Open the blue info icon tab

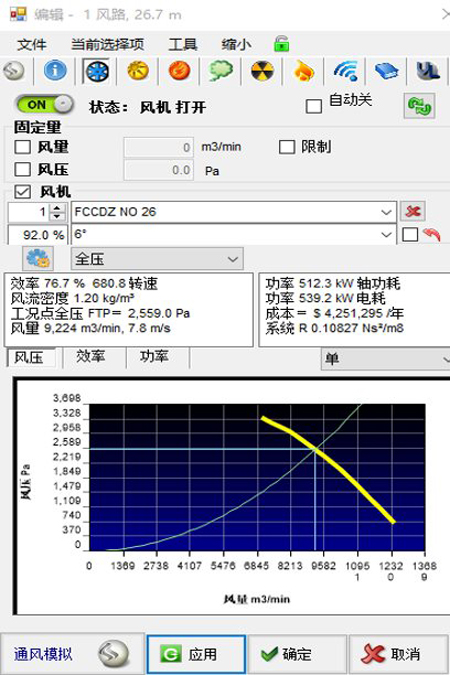tap(55, 71)
